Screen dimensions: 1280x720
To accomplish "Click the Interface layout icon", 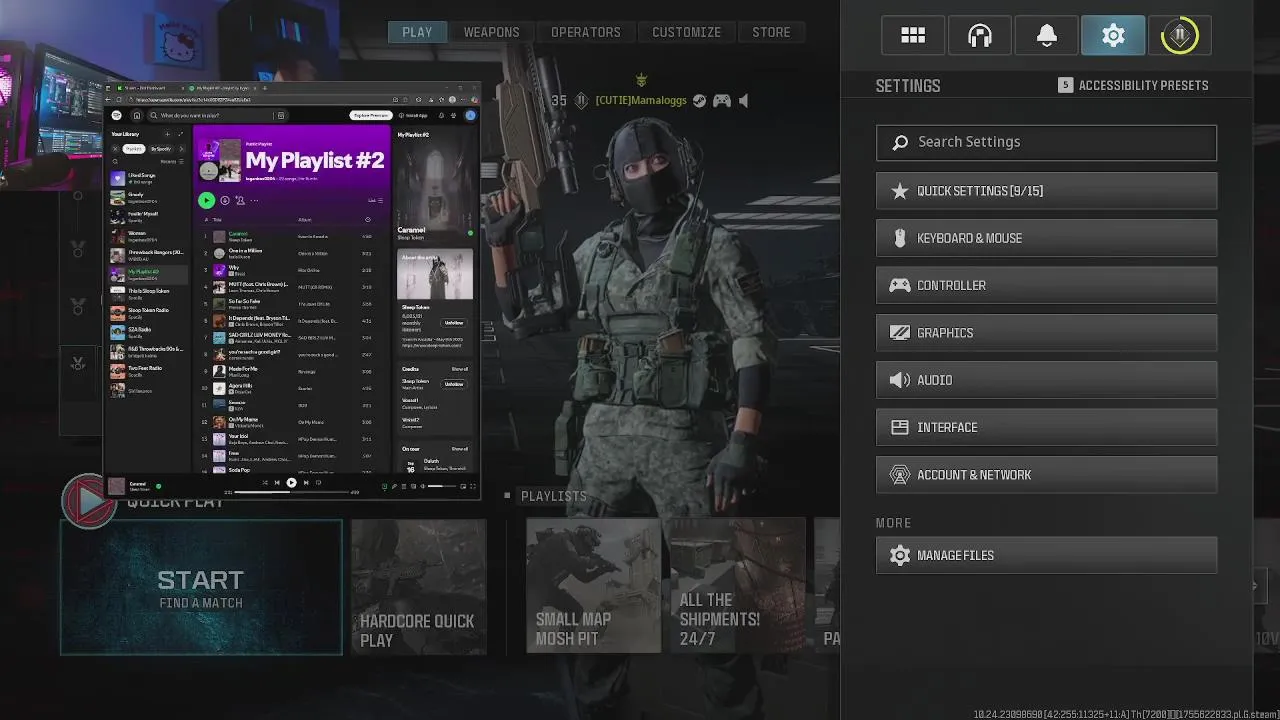I will 900,427.
